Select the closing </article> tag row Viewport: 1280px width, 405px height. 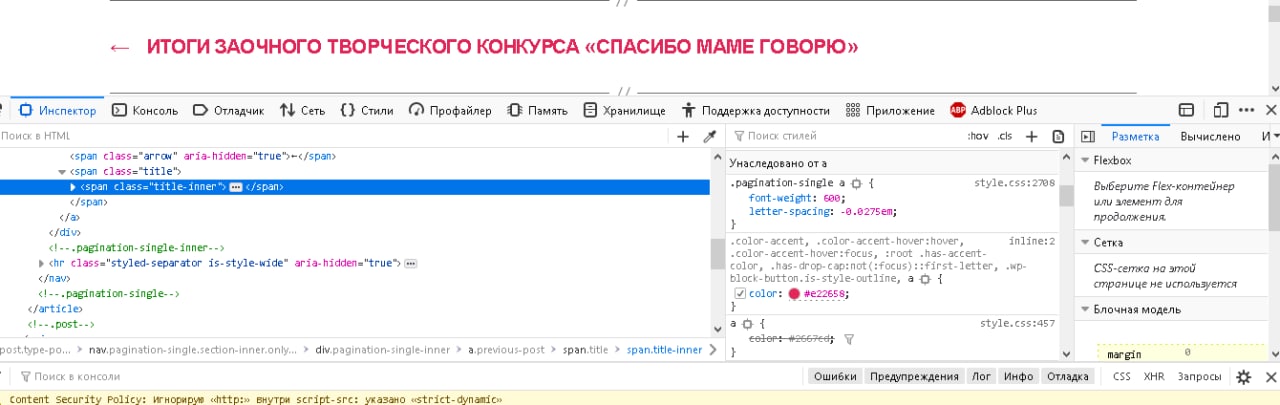pos(54,309)
